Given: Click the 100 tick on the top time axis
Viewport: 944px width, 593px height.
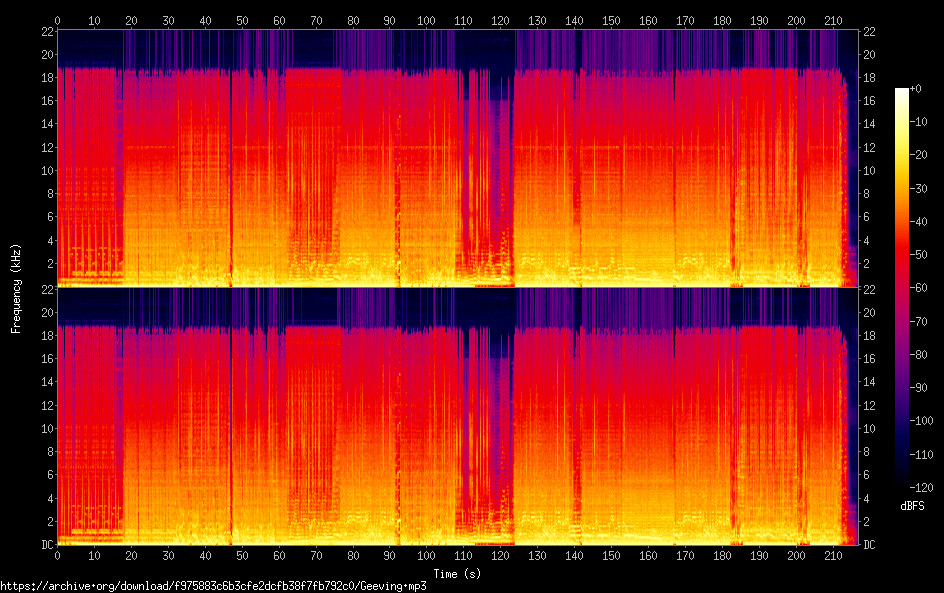Looking at the screenshot, I should pyautogui.click(x=427, y=20).
